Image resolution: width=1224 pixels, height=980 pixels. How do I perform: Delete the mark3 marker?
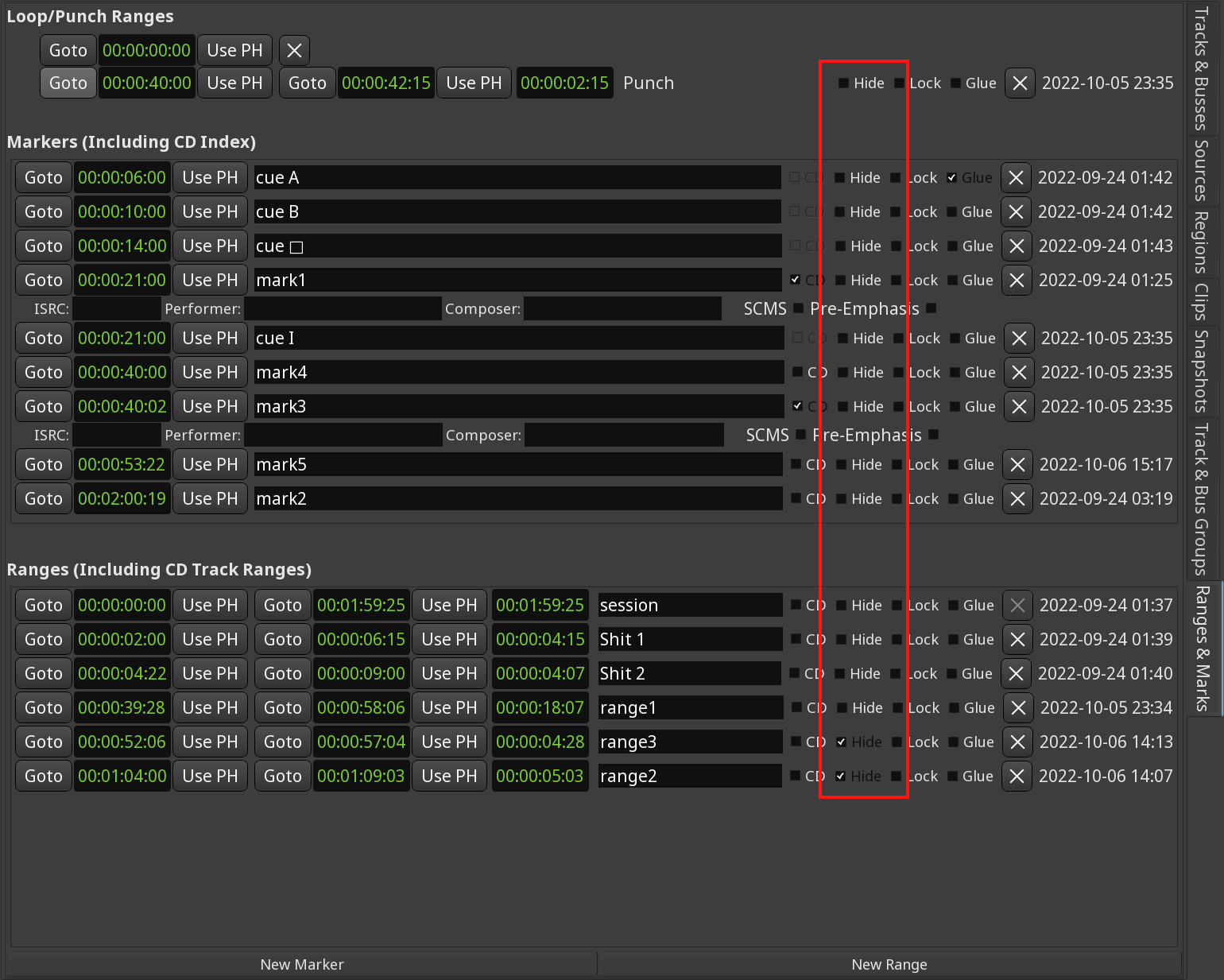pos(1019,406)
